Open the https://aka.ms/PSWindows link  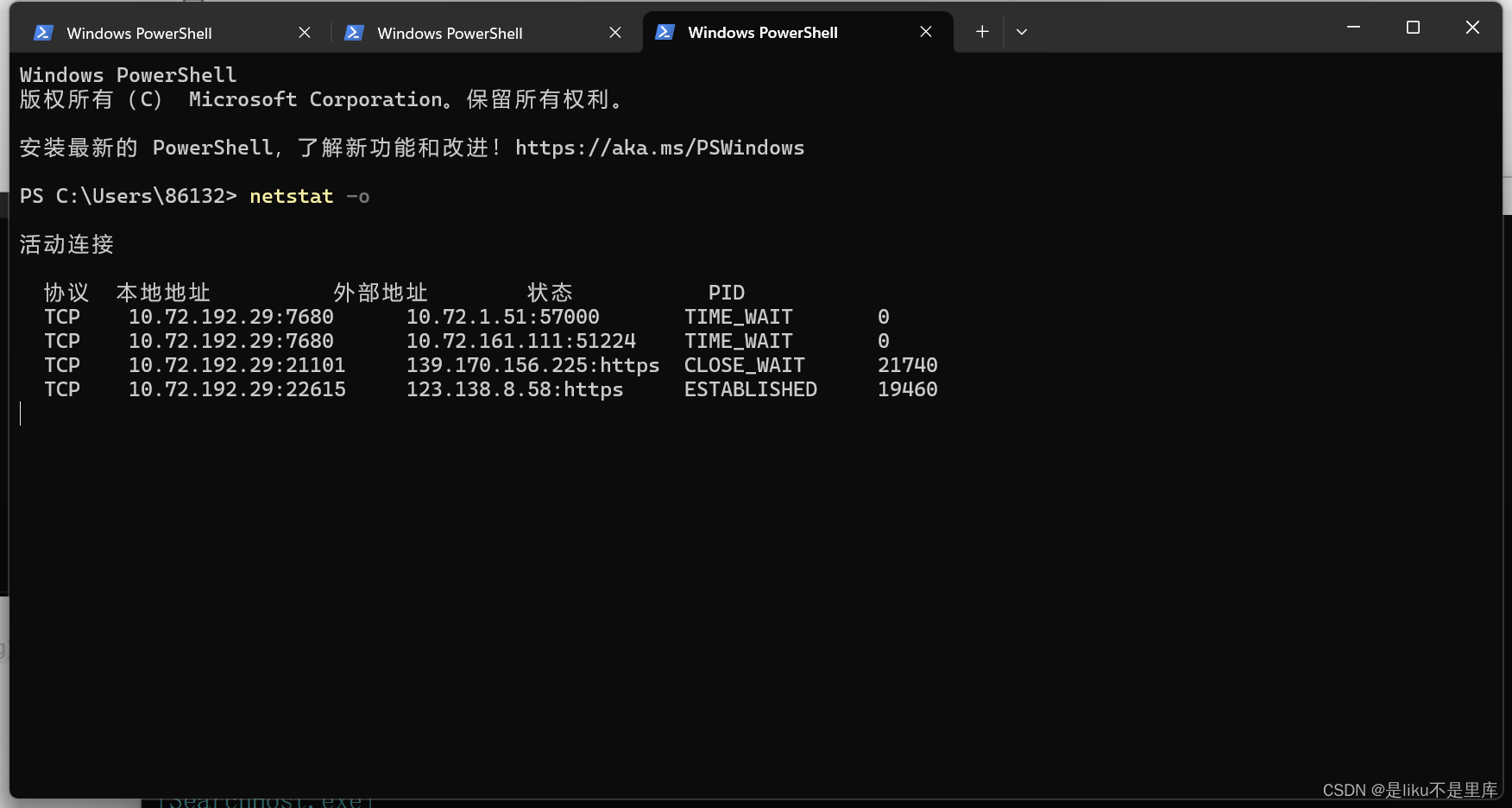click(x=660, y=148)
